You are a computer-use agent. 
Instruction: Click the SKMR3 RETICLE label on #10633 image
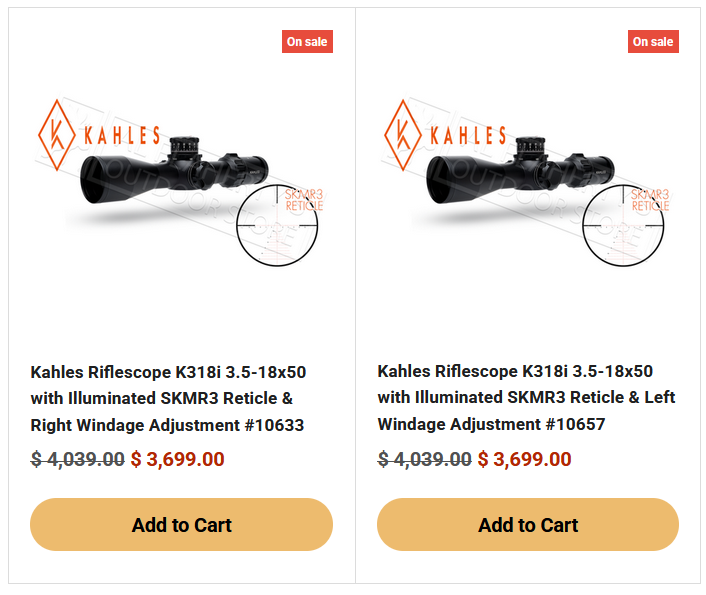[x=304, y=200]
